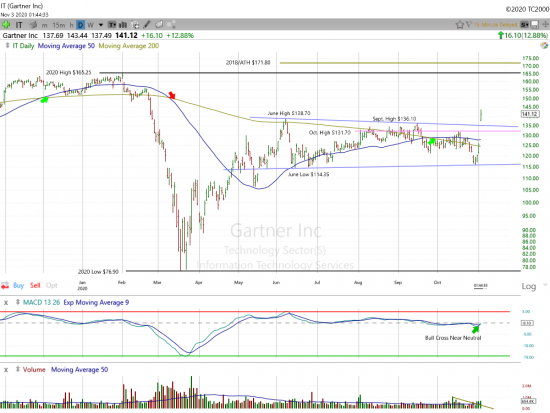The width and height of the screenshot is (550, 413).
Task: Click the Volume pane mover arrows
Action: point(18,369)
